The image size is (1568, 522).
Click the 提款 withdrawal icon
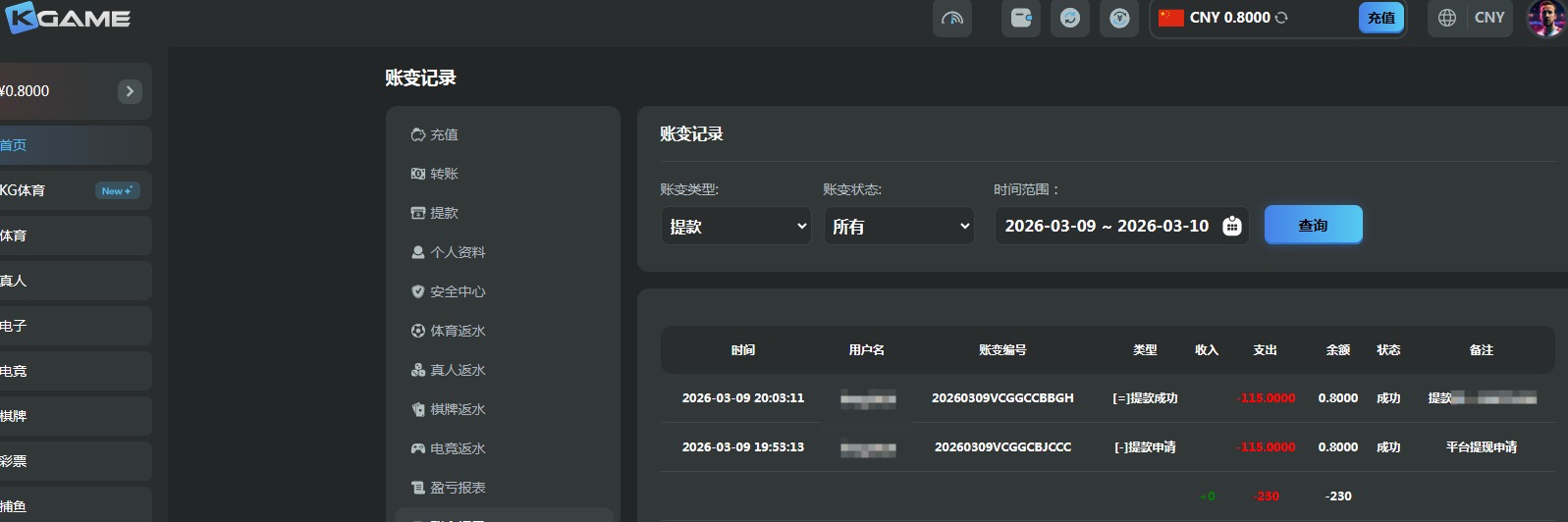(x=417, y=213)
